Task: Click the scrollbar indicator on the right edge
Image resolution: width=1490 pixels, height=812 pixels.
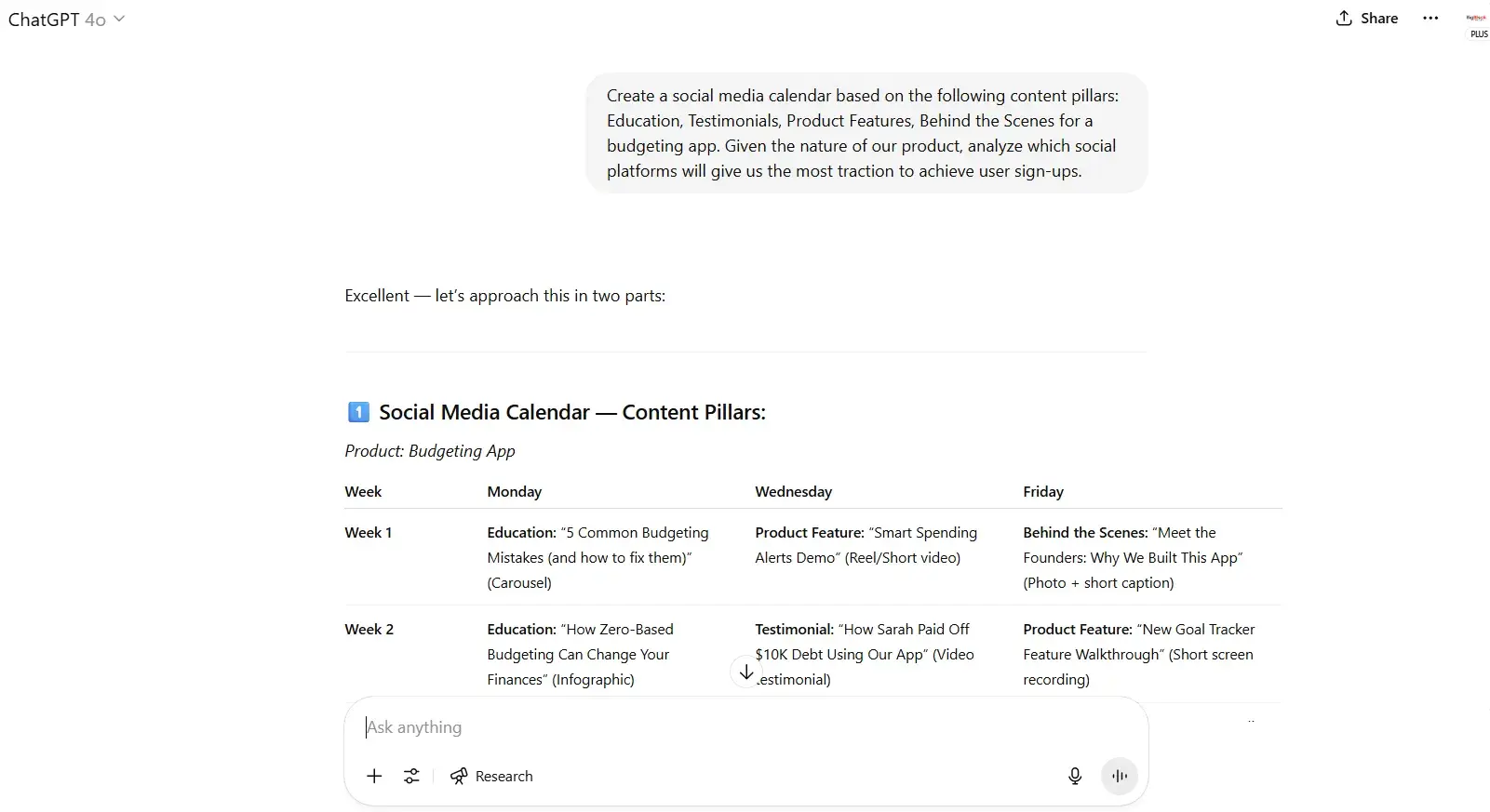Action: (x=1251, y=721)
